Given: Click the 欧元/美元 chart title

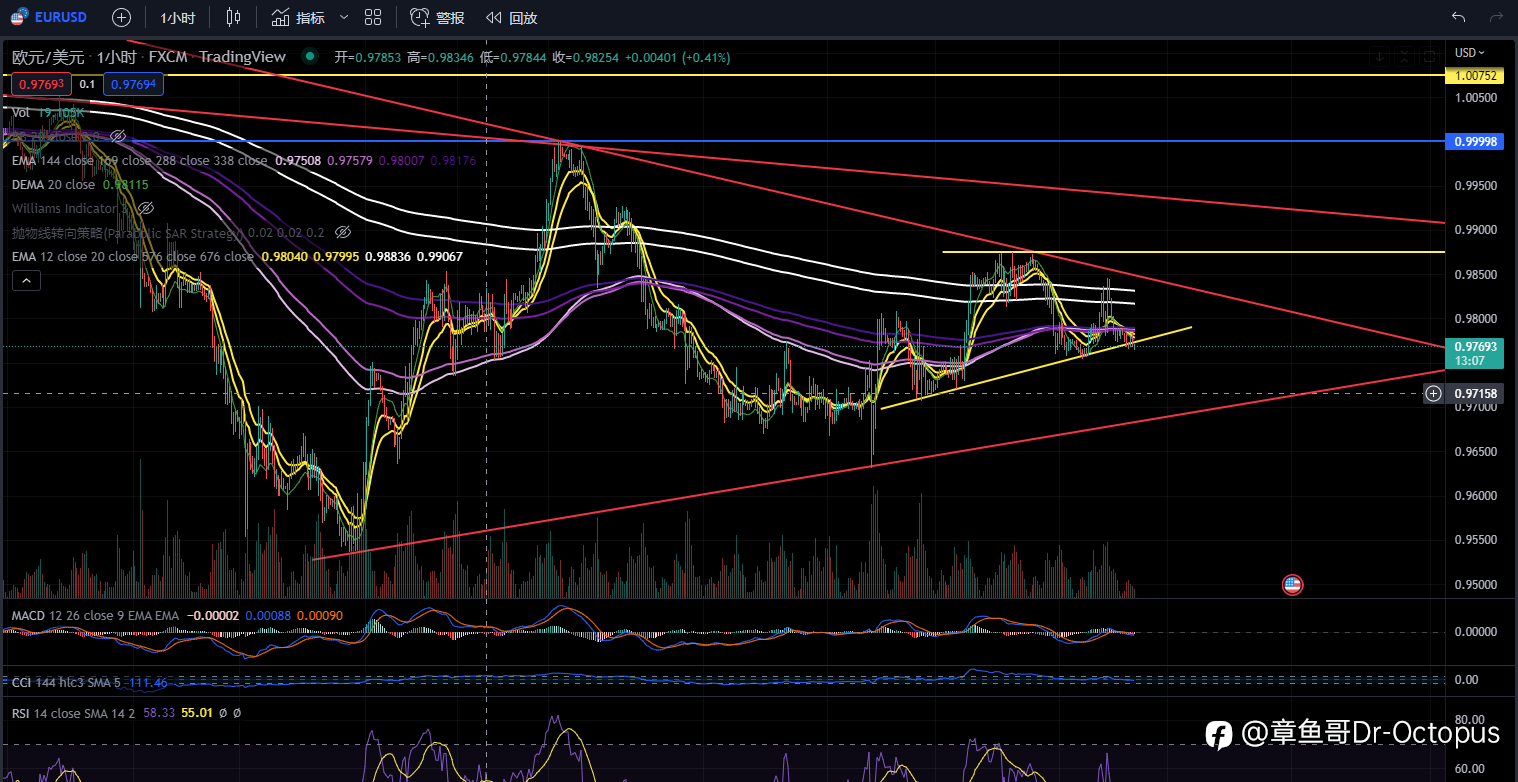Looking at the screenshot, I should click(x=48, y=57).
